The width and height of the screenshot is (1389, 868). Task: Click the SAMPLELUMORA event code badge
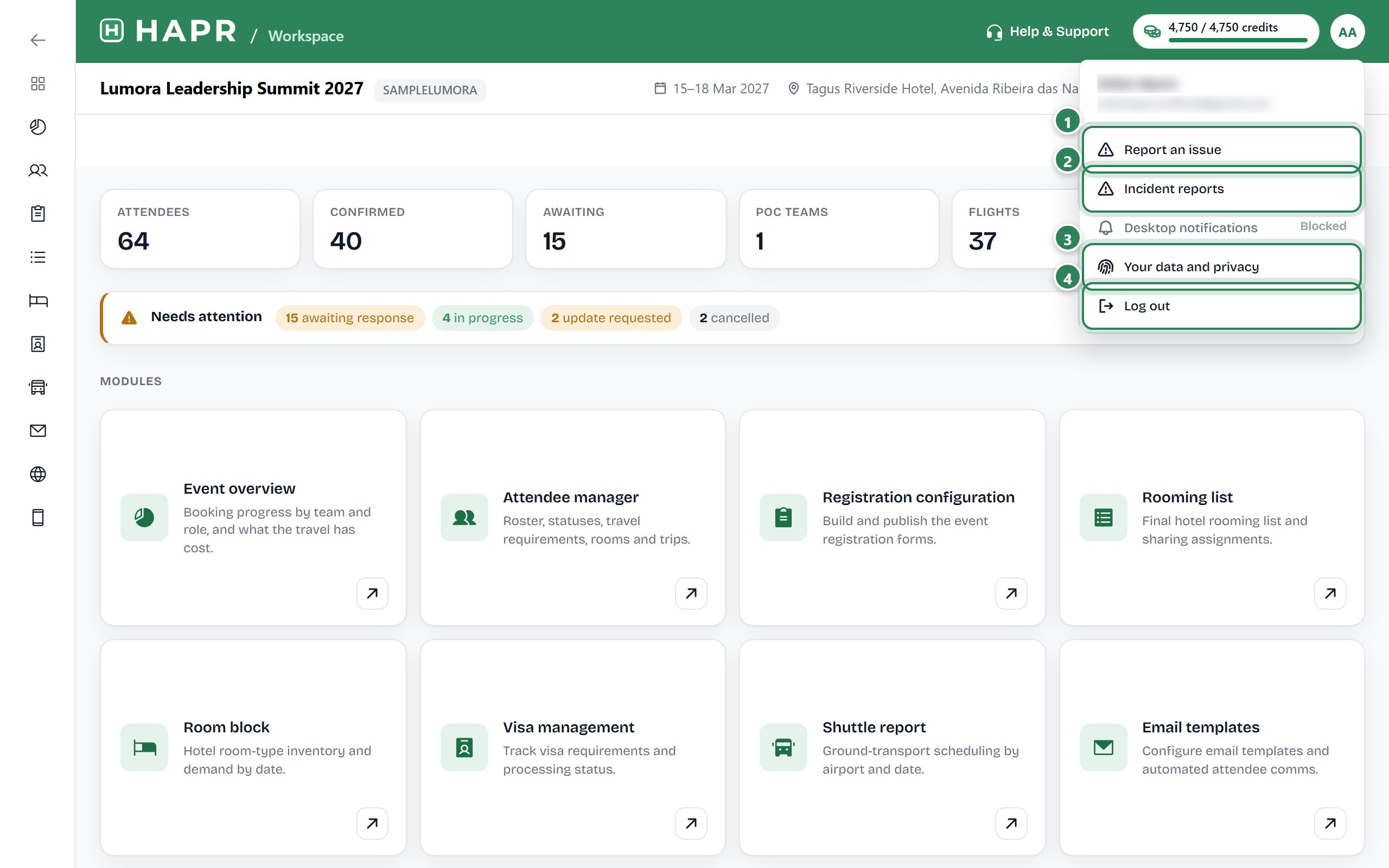click(x=430, y=90)
